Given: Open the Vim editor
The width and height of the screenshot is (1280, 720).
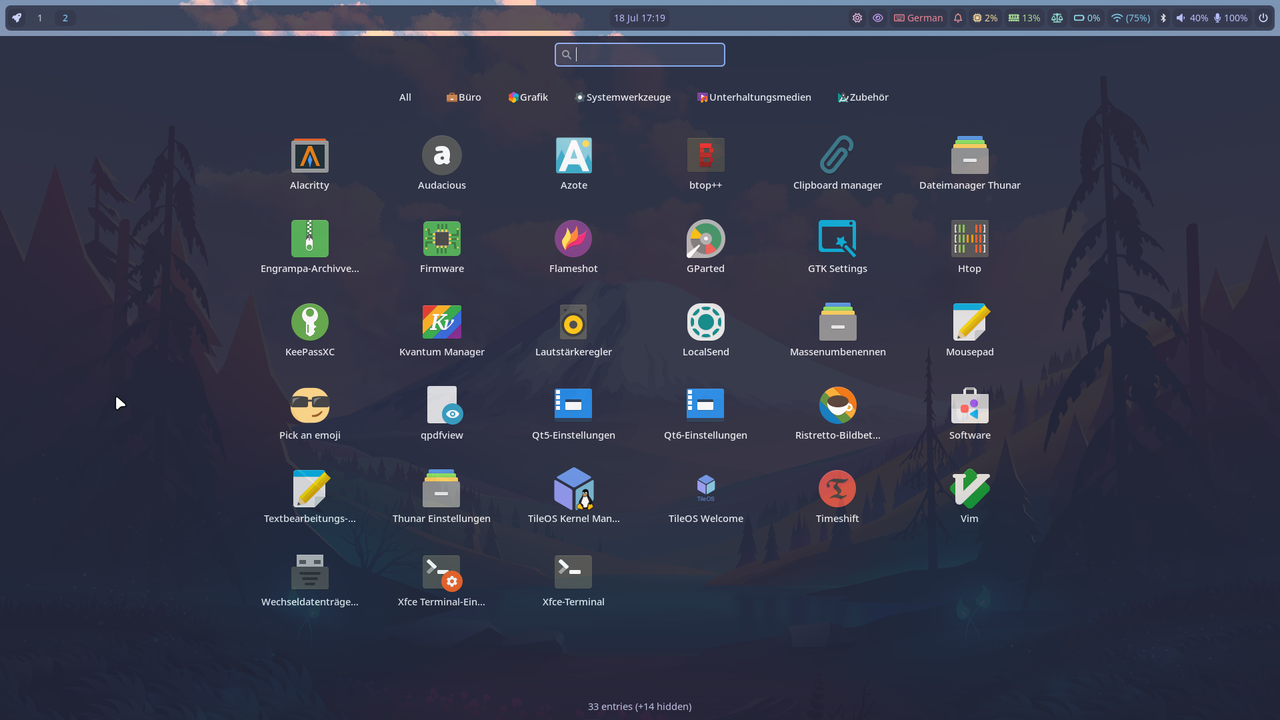Looking at the screenshot, I should 970,497.
